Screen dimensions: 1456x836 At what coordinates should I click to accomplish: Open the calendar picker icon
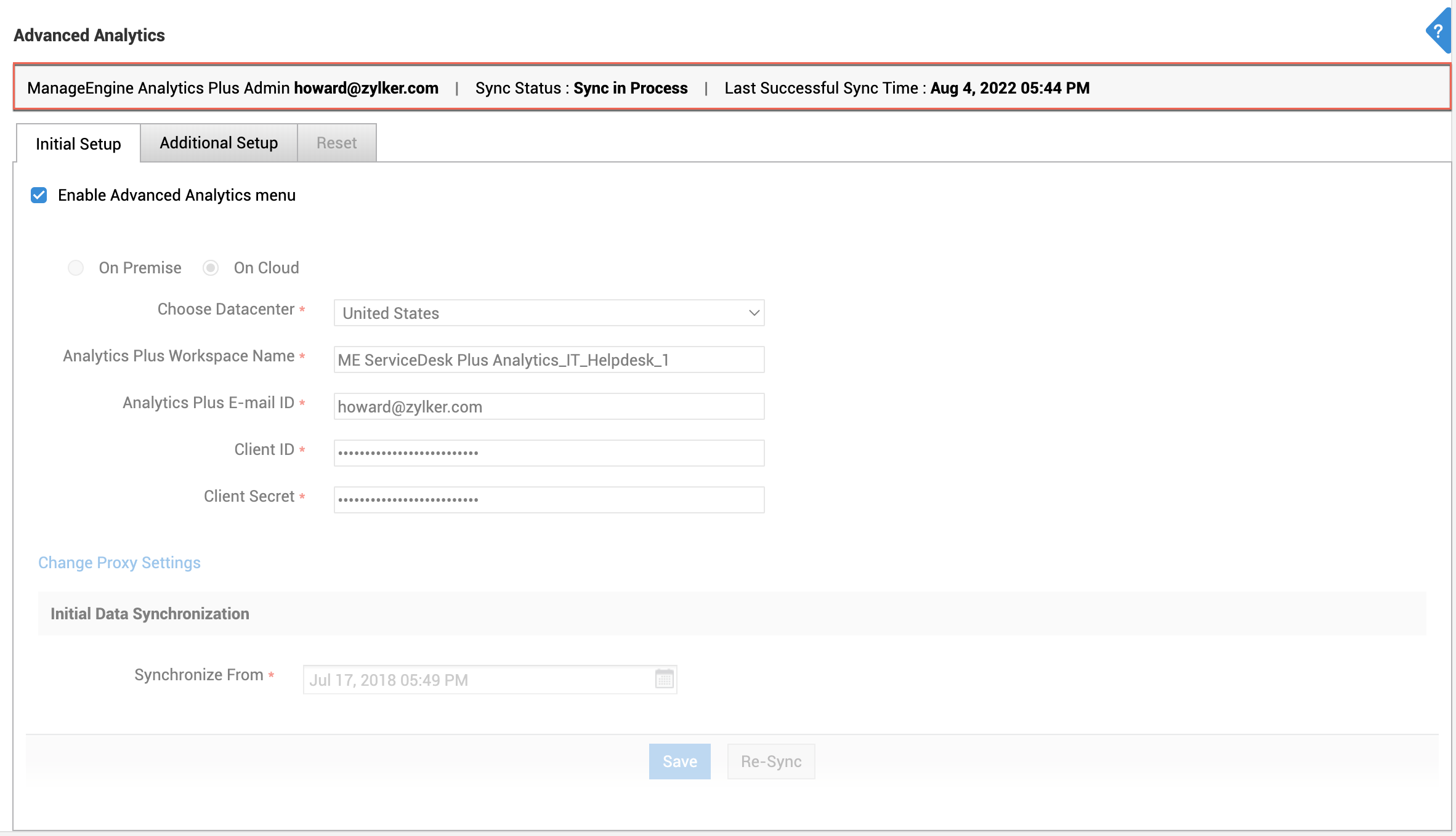(x=664, y=679)
